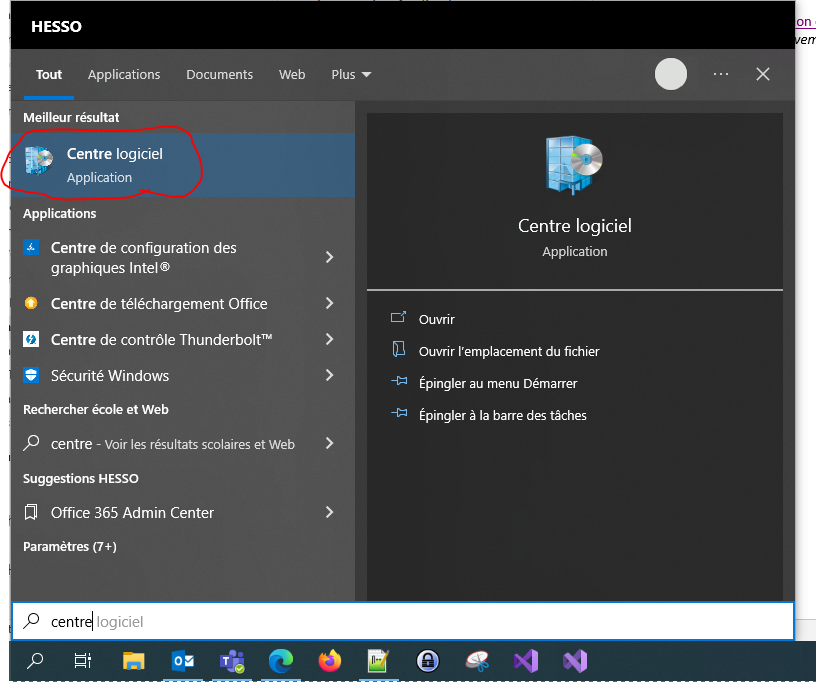Switch to the Documents tab
Viewport: 816px width, 700px height.
point(220,74)
